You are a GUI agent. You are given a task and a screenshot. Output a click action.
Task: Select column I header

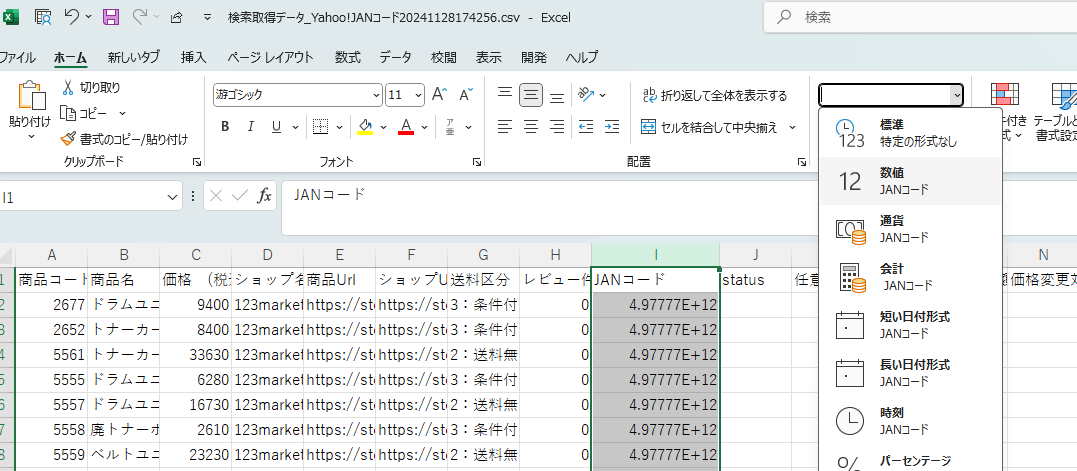(x=655, y=255)
